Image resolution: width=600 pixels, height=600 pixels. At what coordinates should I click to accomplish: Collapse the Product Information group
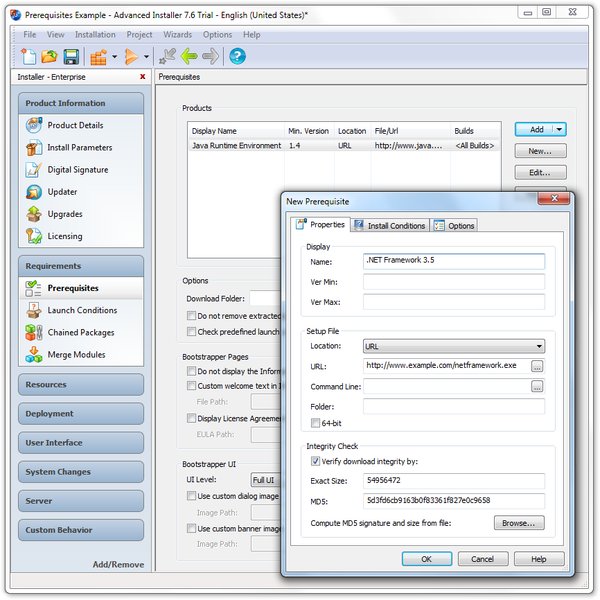coord(81,103)
